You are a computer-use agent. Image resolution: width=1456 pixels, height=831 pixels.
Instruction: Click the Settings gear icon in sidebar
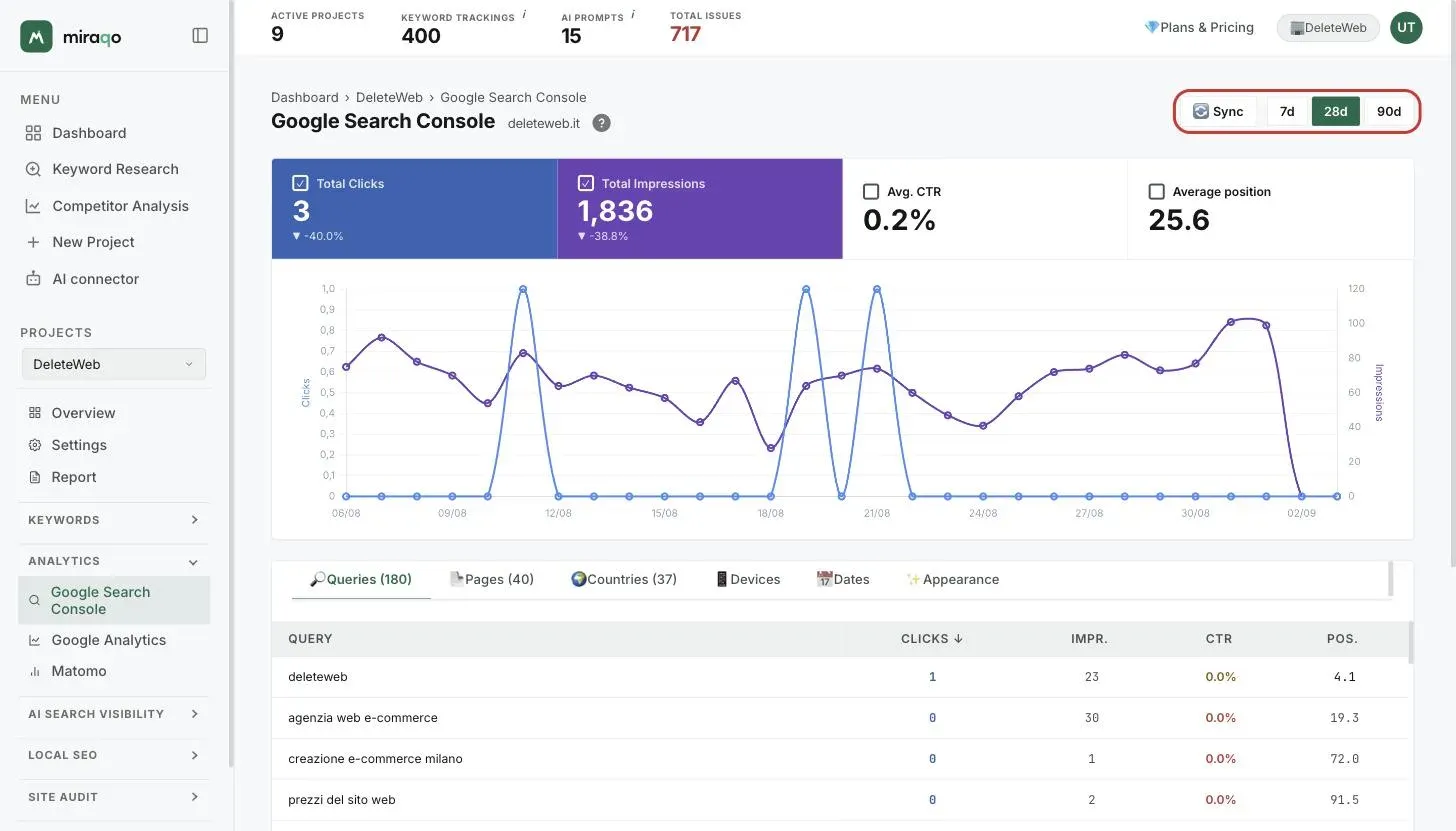(35, 445)
